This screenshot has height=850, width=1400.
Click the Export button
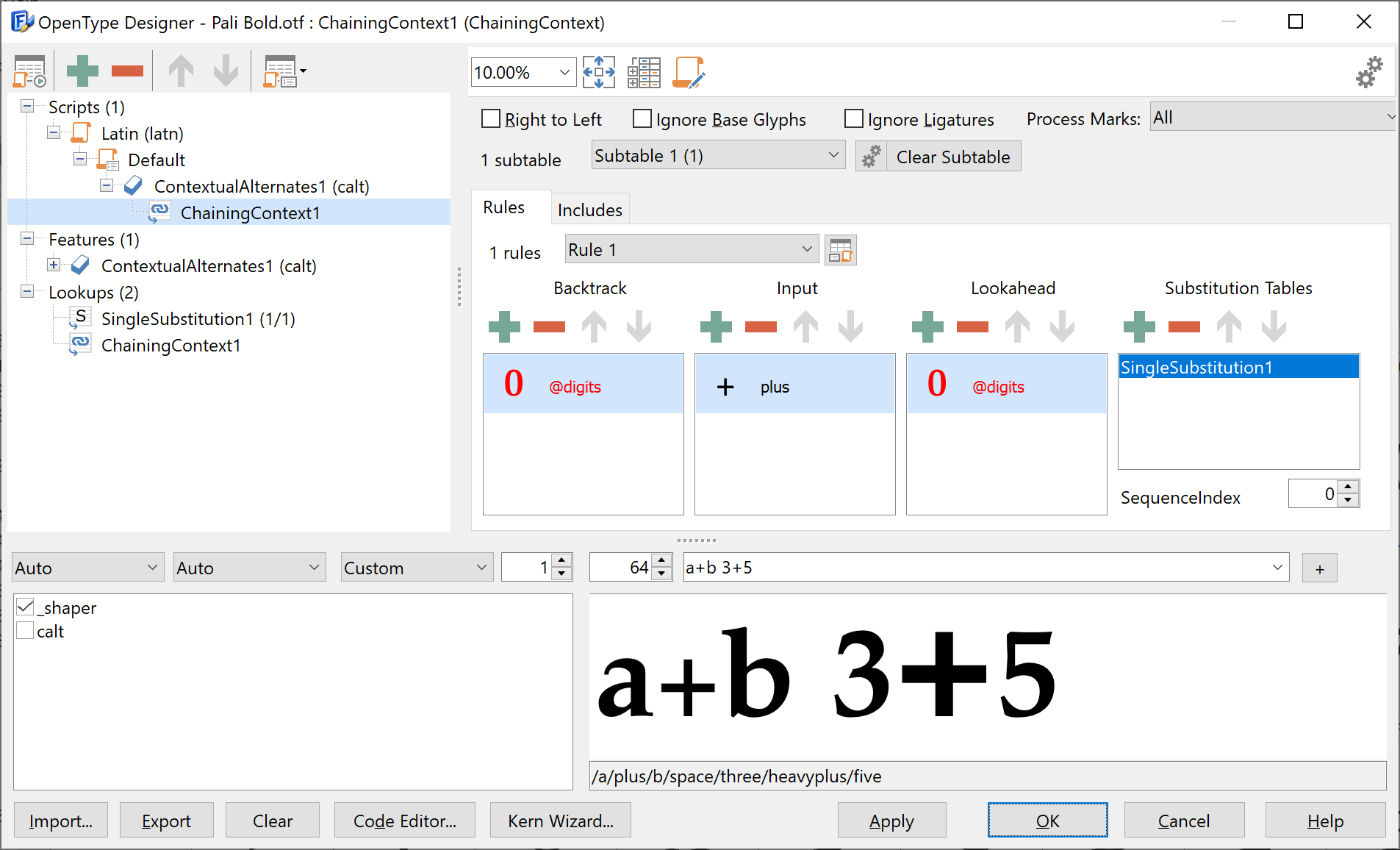pos(166,821)
